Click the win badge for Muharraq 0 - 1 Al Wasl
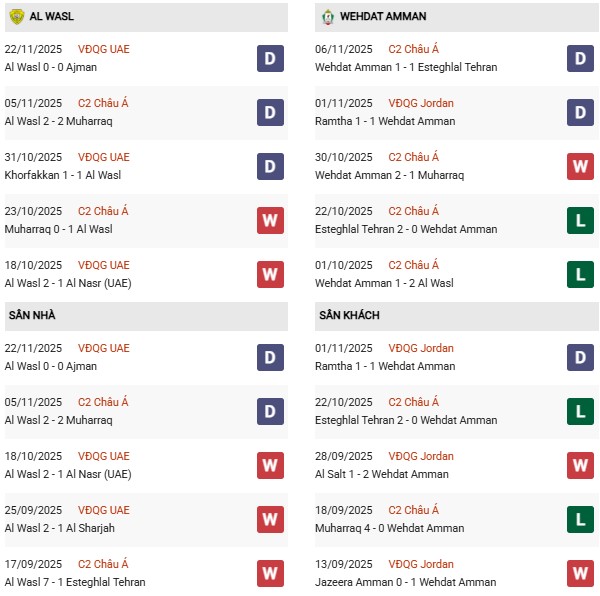This screenshot has height=596, width=600. tap(270, 220)
